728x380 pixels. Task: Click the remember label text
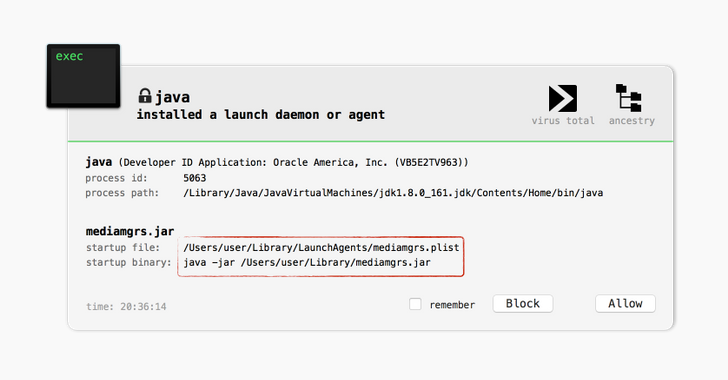click(x=452, y=305)
